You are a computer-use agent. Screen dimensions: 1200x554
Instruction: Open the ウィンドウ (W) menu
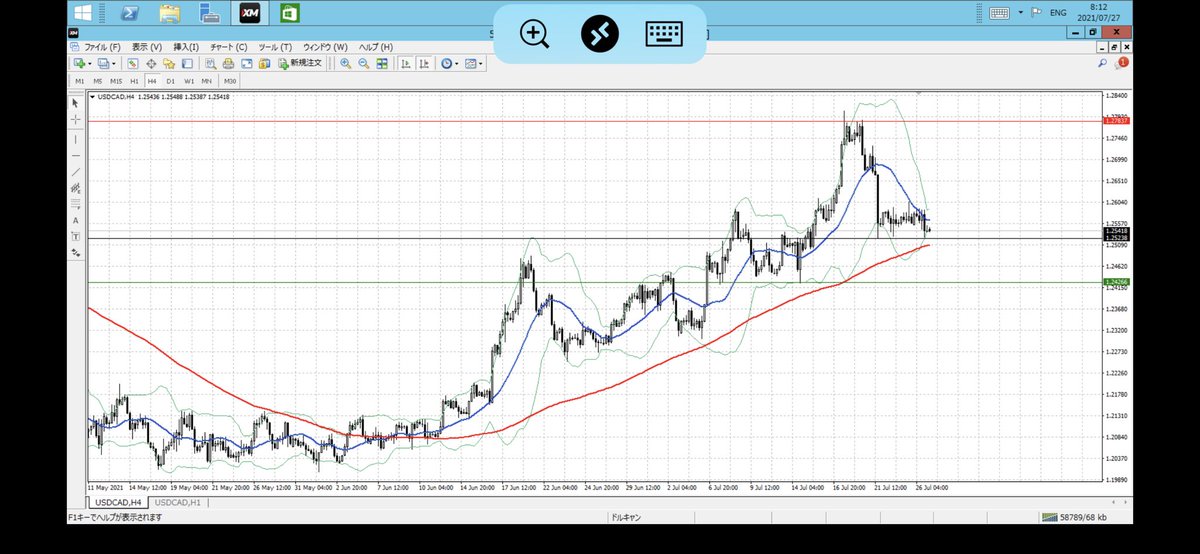325,47
